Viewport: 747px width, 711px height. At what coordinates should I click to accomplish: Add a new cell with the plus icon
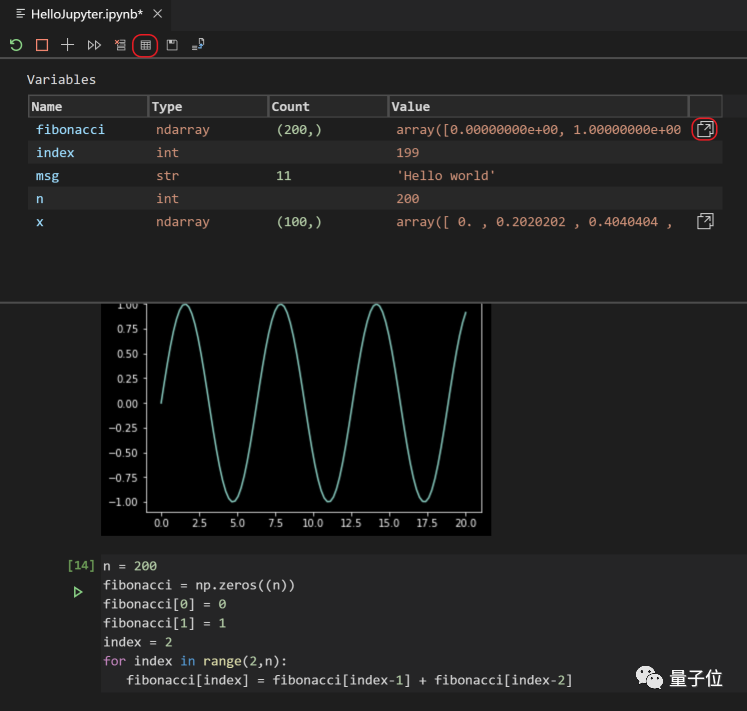tap(68, 45)
